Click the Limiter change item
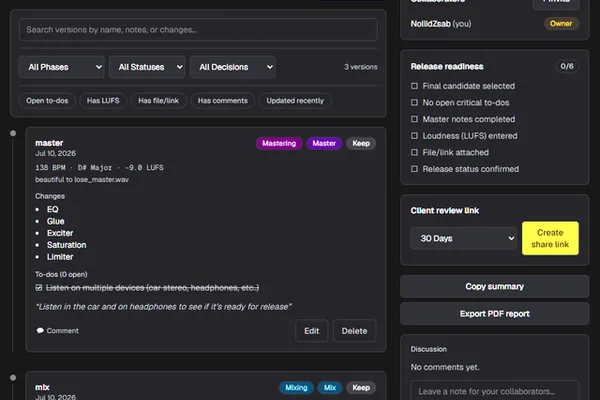600x400 pixels. click(60, 257)
